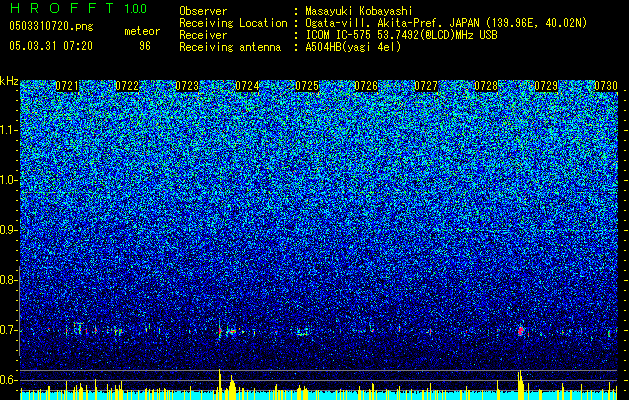629x400 pixels.
Task: Click the 1.0 frequency axis label
Action: 9,180
